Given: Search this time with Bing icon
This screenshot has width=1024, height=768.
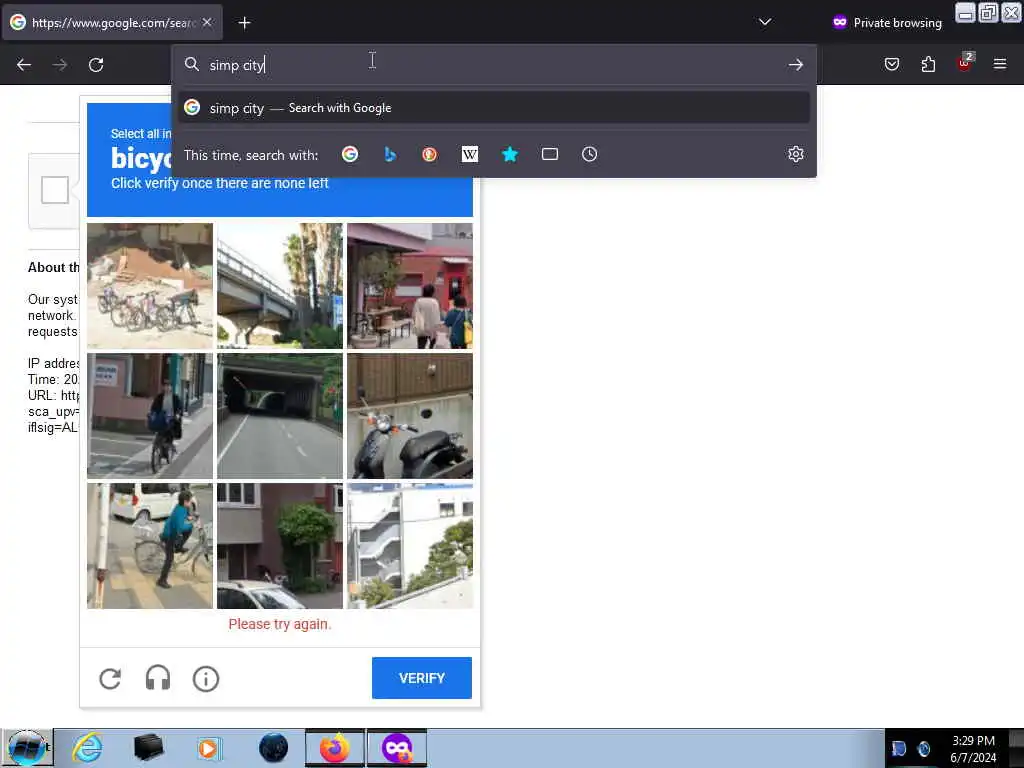Looking at the screenshot, I should pos(390,154).
